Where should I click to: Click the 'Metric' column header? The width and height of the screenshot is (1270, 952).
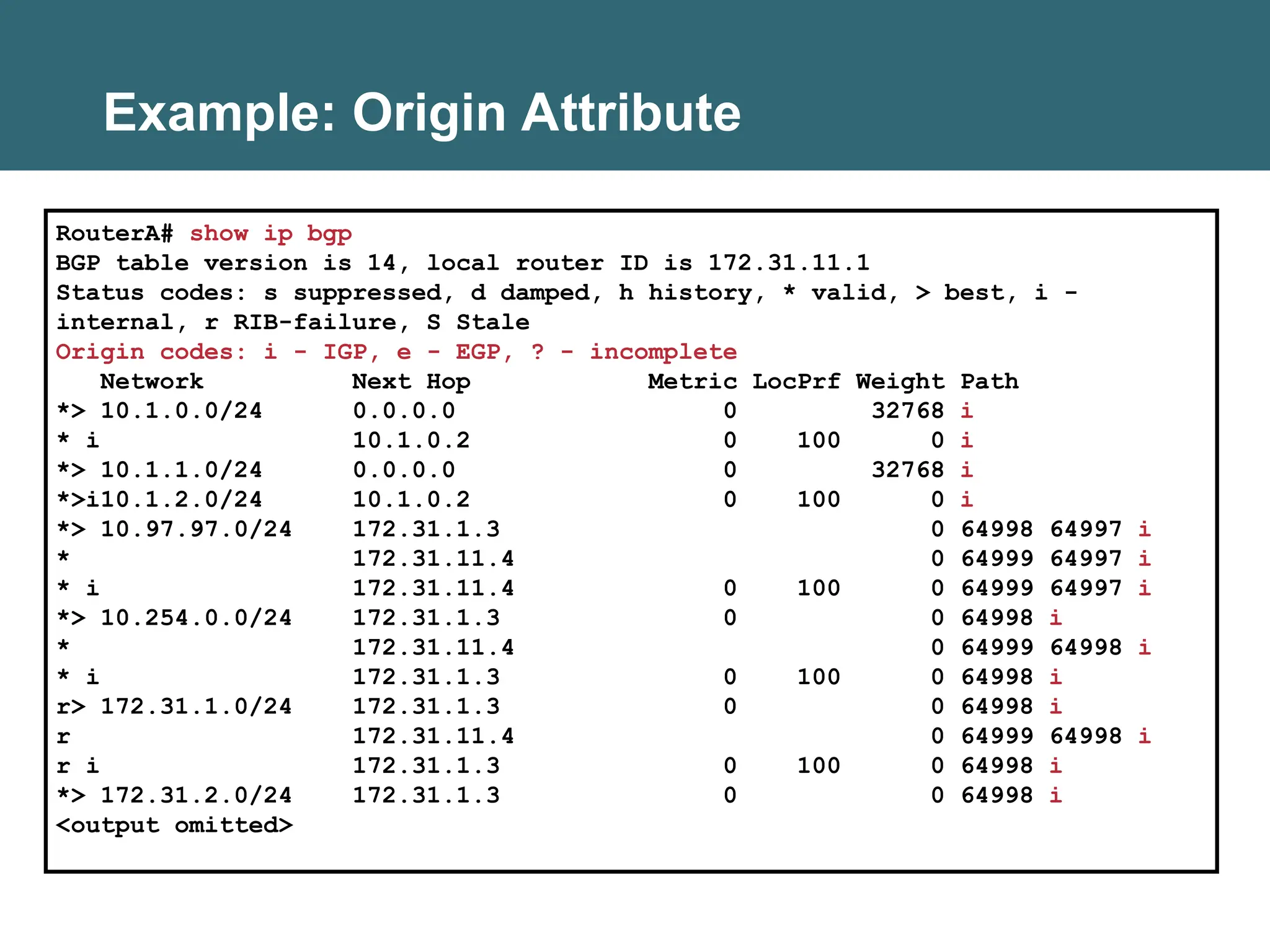click(x=693, y=382)
